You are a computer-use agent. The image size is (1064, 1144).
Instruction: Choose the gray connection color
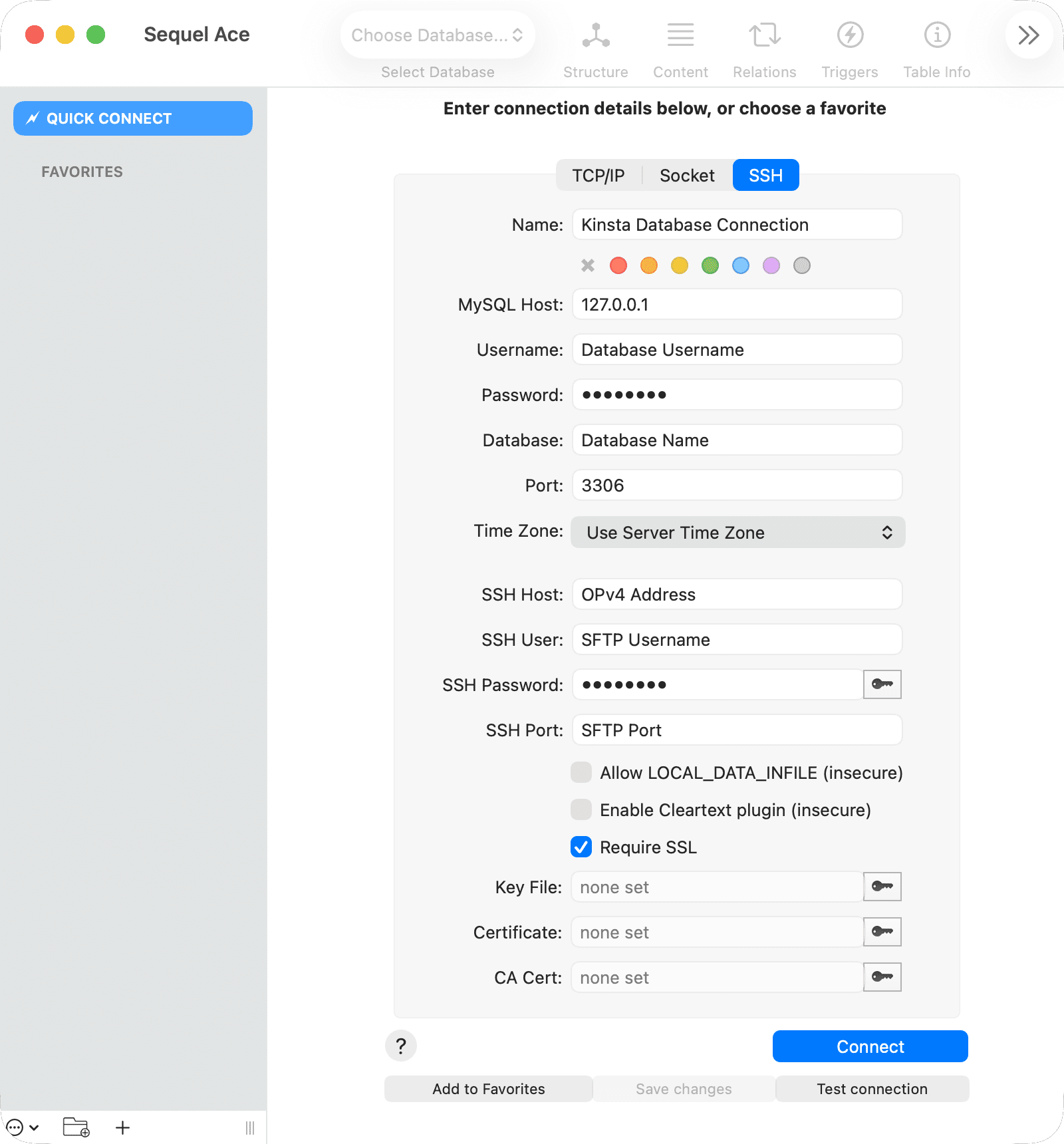pos(802,265)
